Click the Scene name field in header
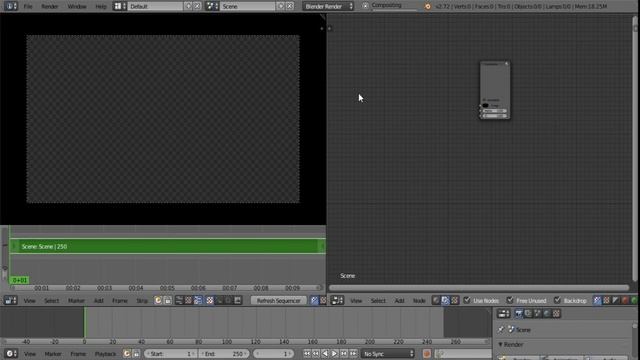This screenshot has width=640, height=360. pyautogui.click(x=247, y=6)
